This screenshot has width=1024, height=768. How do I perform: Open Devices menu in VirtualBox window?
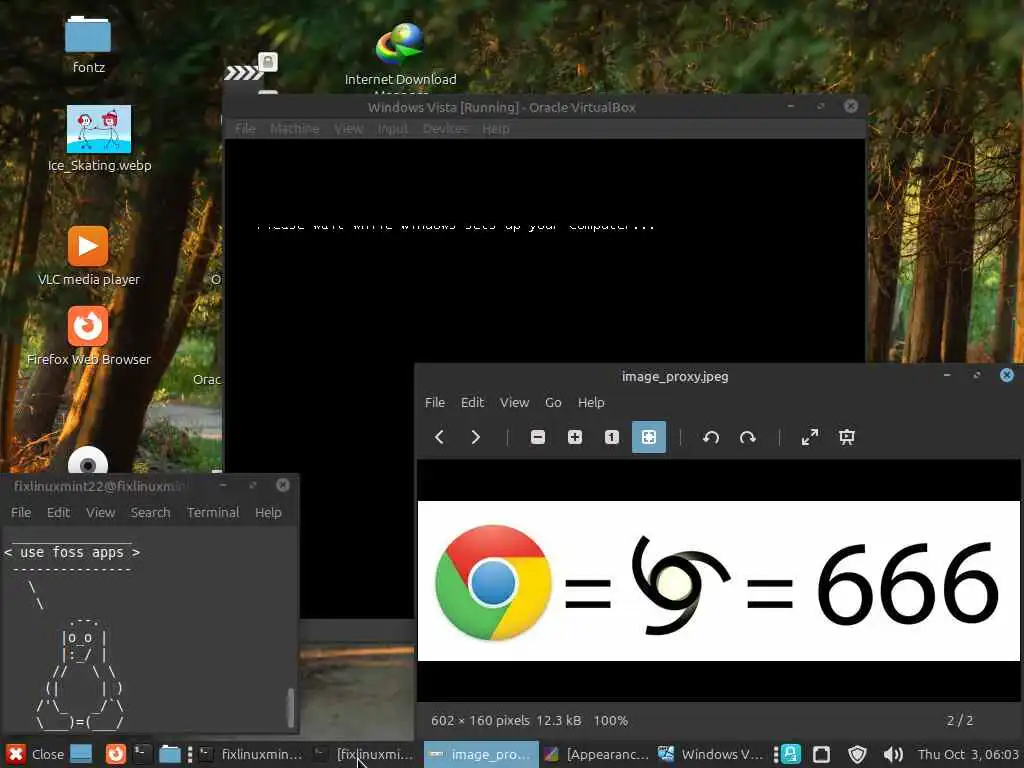pyautogui.click(x=445, y=129)
